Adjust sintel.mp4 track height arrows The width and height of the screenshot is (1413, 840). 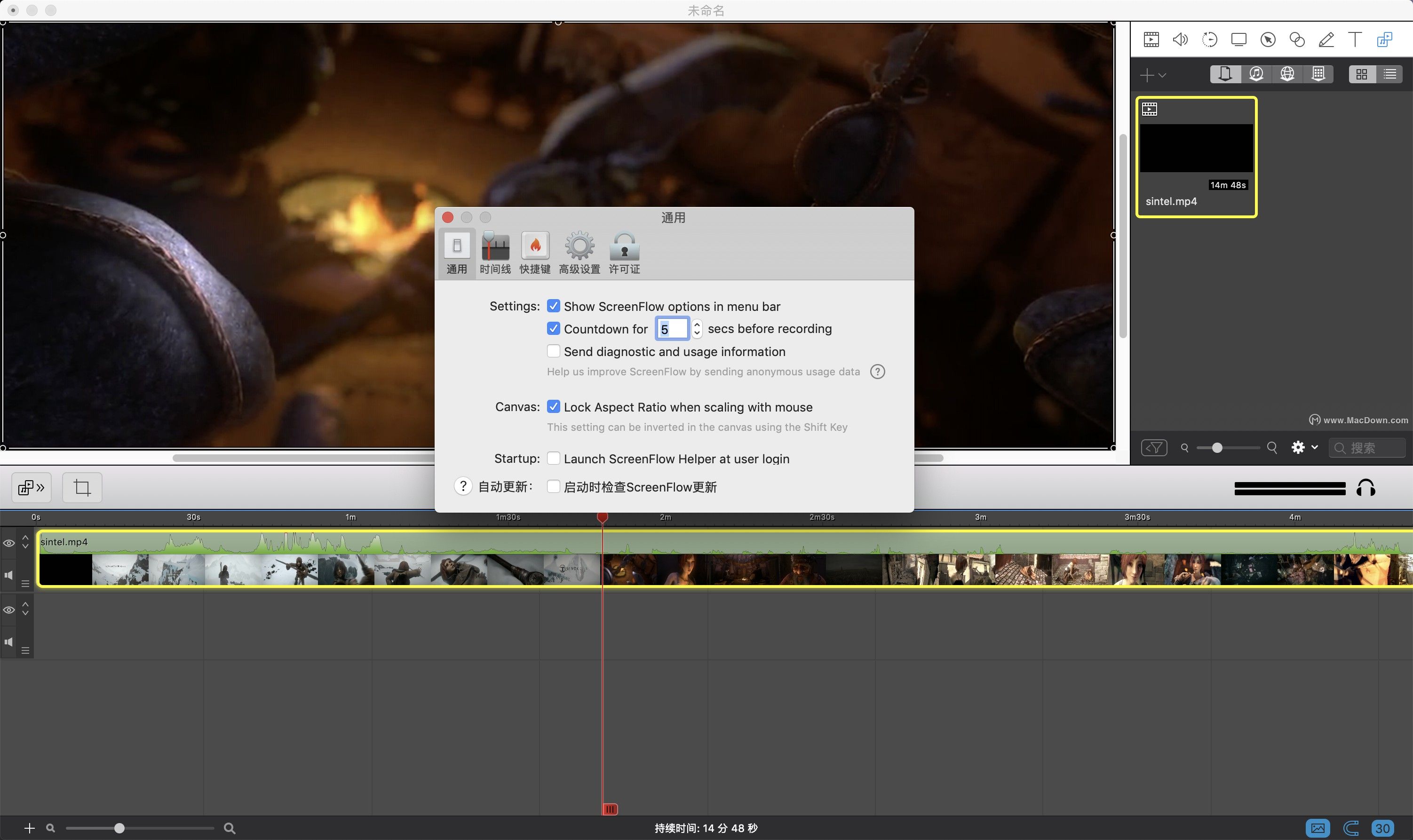click(25, 542)
